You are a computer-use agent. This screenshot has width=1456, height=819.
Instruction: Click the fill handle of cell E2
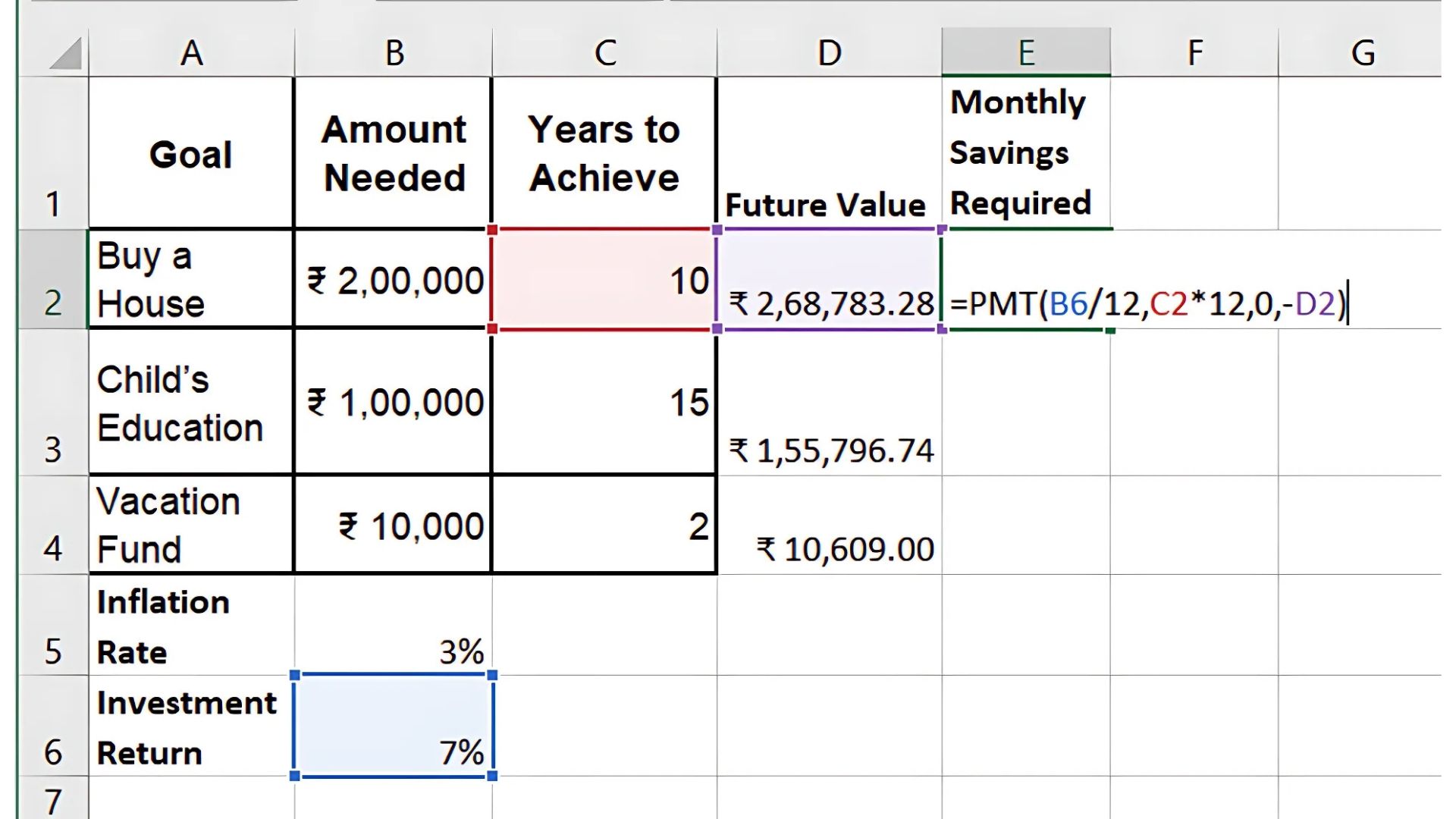tap(1110, 331)
